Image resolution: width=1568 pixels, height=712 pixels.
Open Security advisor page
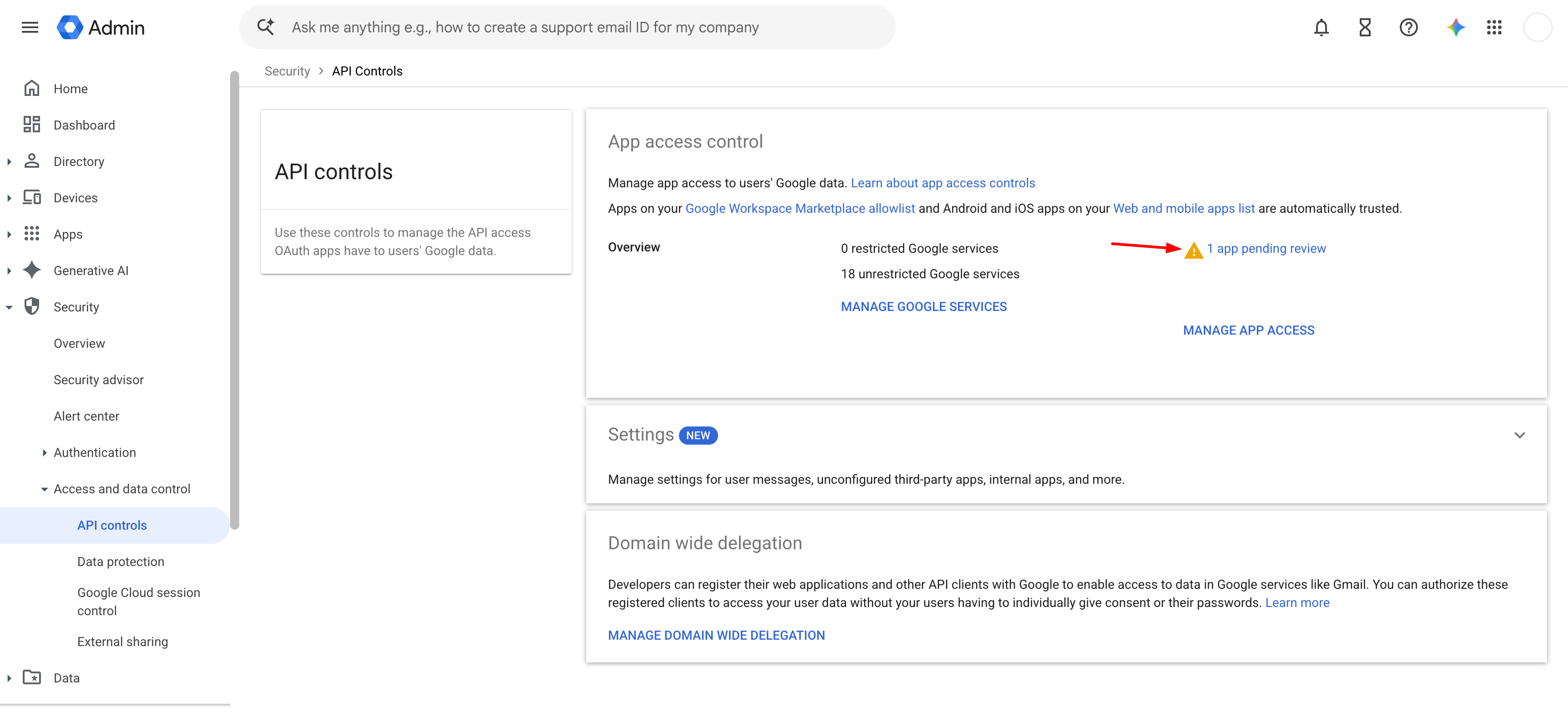(x=99, y=380)
